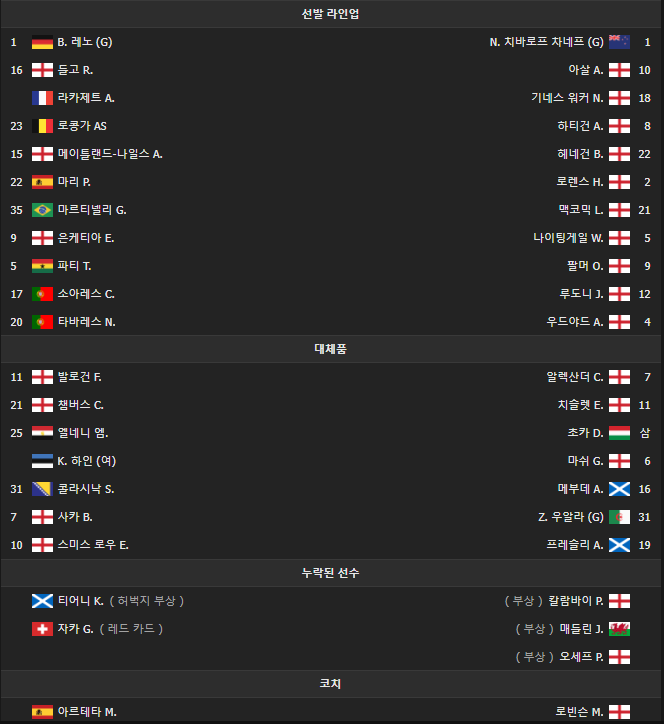Image resolution: width=664 pixels, height=724 pixels.
Task: Click the Bosnian flag beside 콜라시낙 S.
Action: point(42,489)
